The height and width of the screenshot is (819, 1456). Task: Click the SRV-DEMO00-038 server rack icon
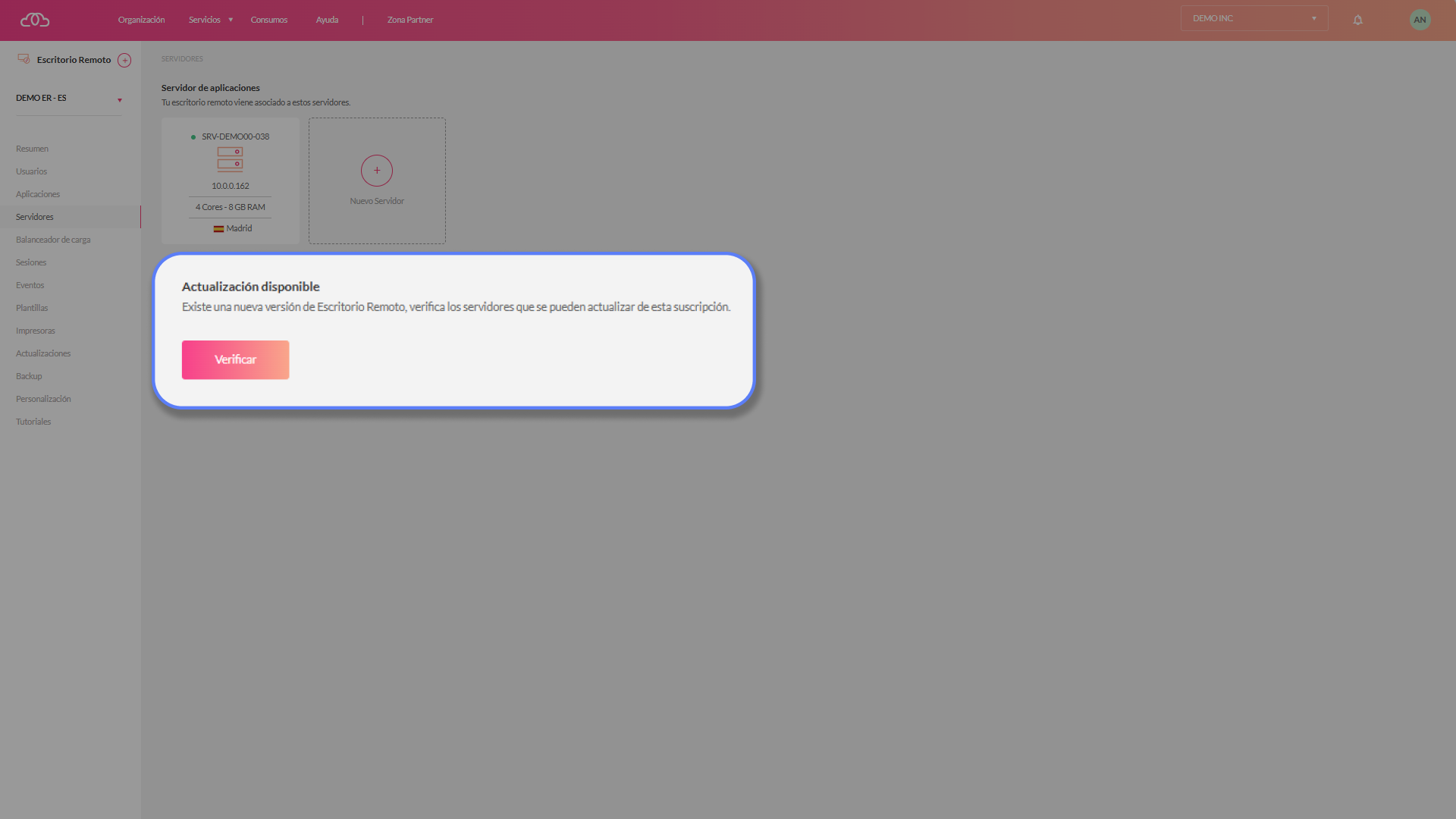(230, 159)
